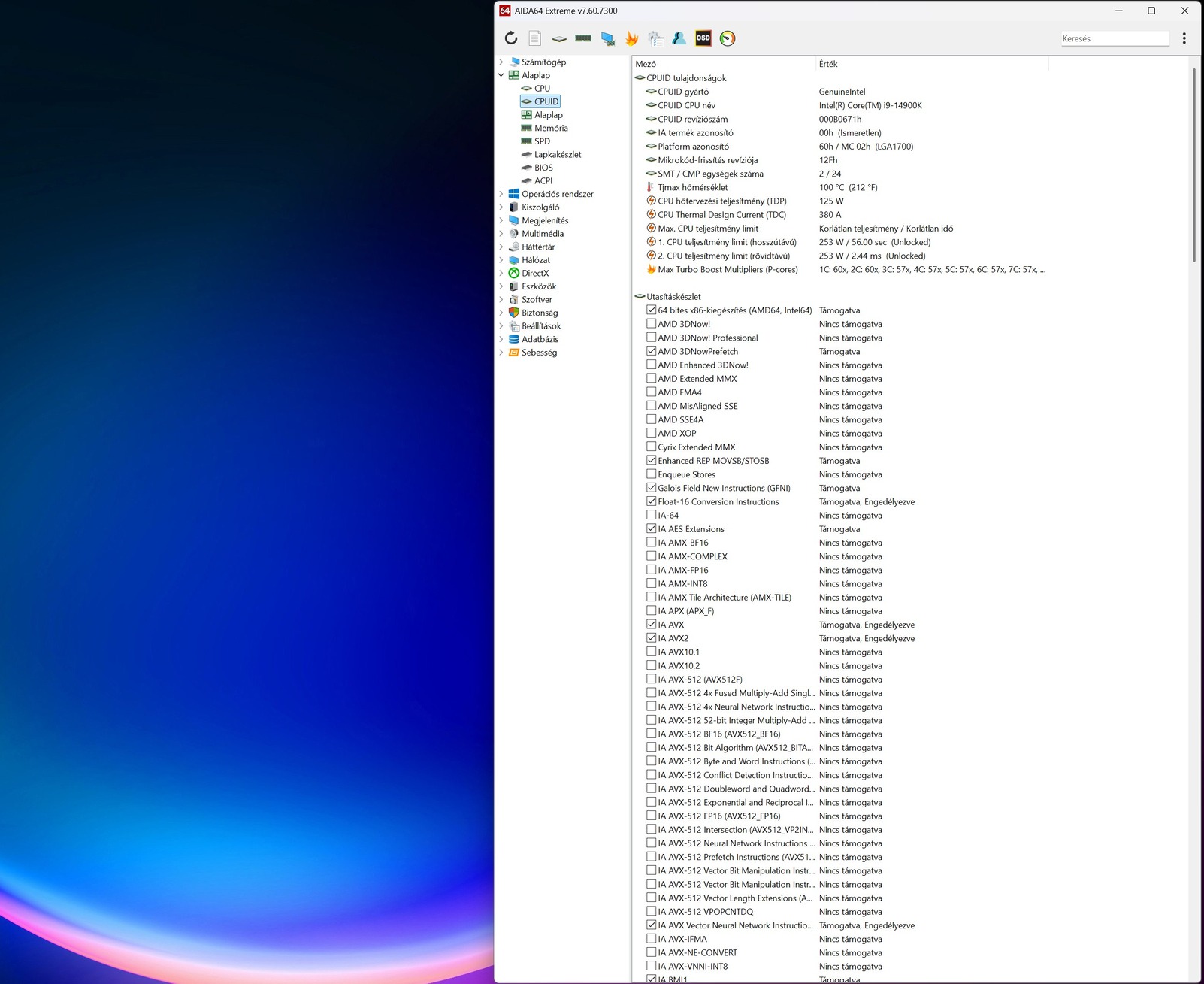Viewport: 1204px width, 984px height.
Task: Click the Biztonság shield icon
Action: (x=514, y=313)
